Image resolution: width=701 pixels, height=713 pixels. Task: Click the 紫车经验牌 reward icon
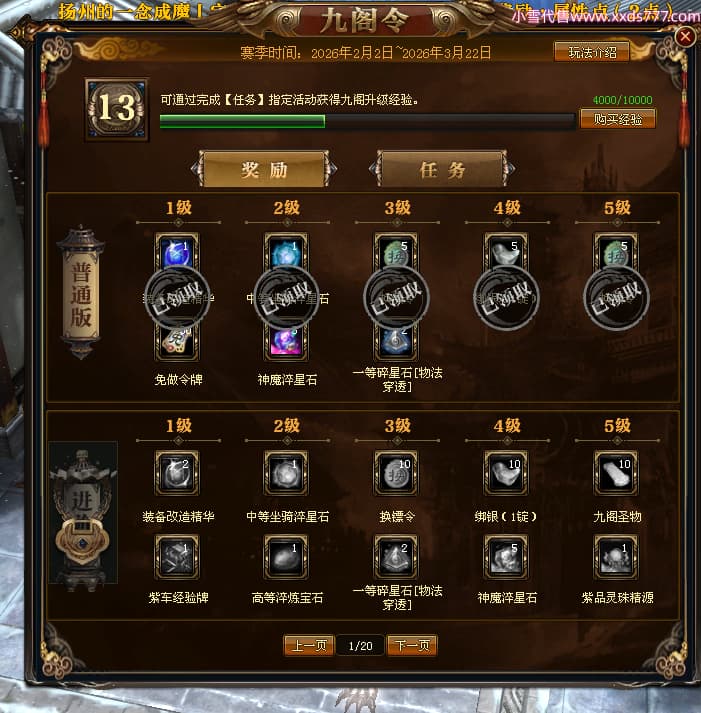point(177,557)
